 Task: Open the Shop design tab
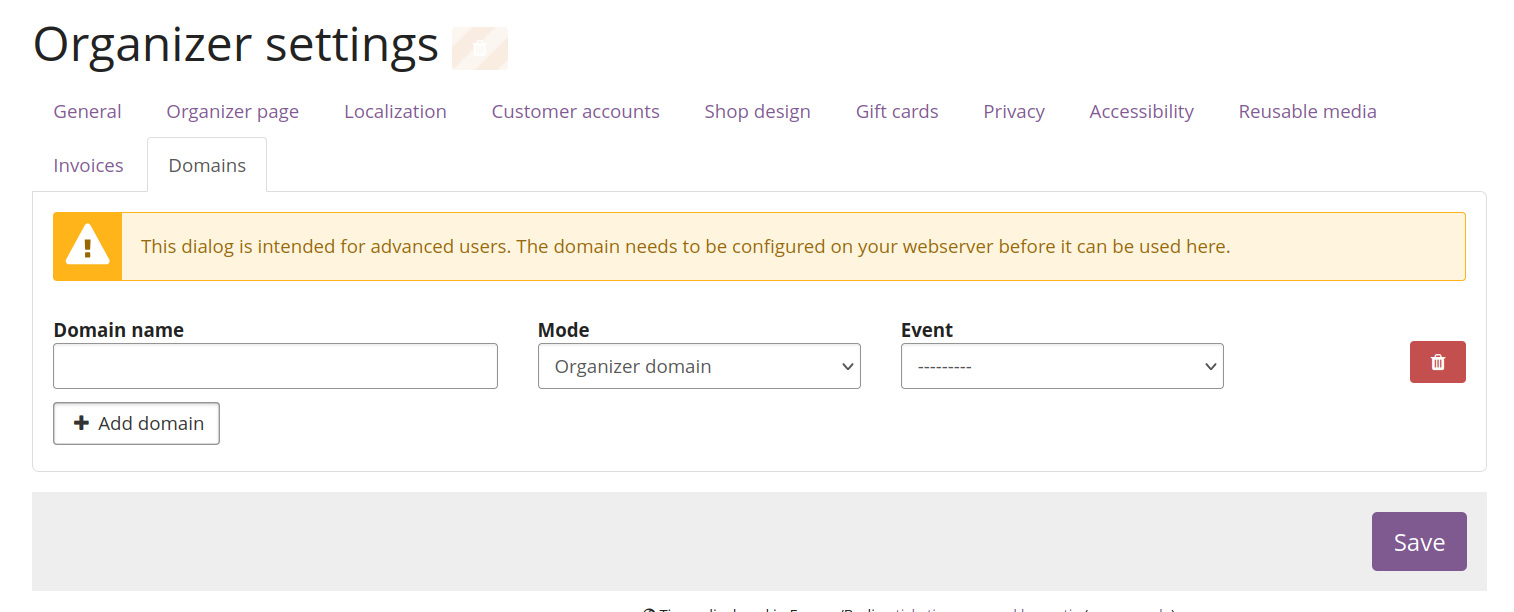coord(757,111)
